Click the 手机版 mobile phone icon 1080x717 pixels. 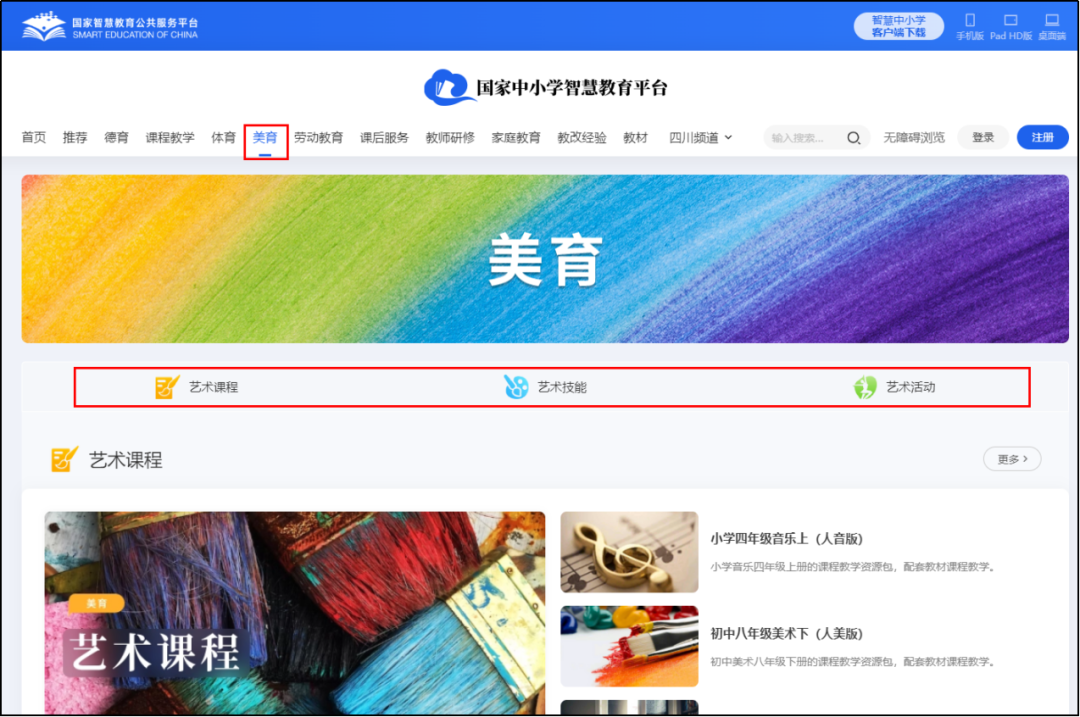[x=969, y=21]
